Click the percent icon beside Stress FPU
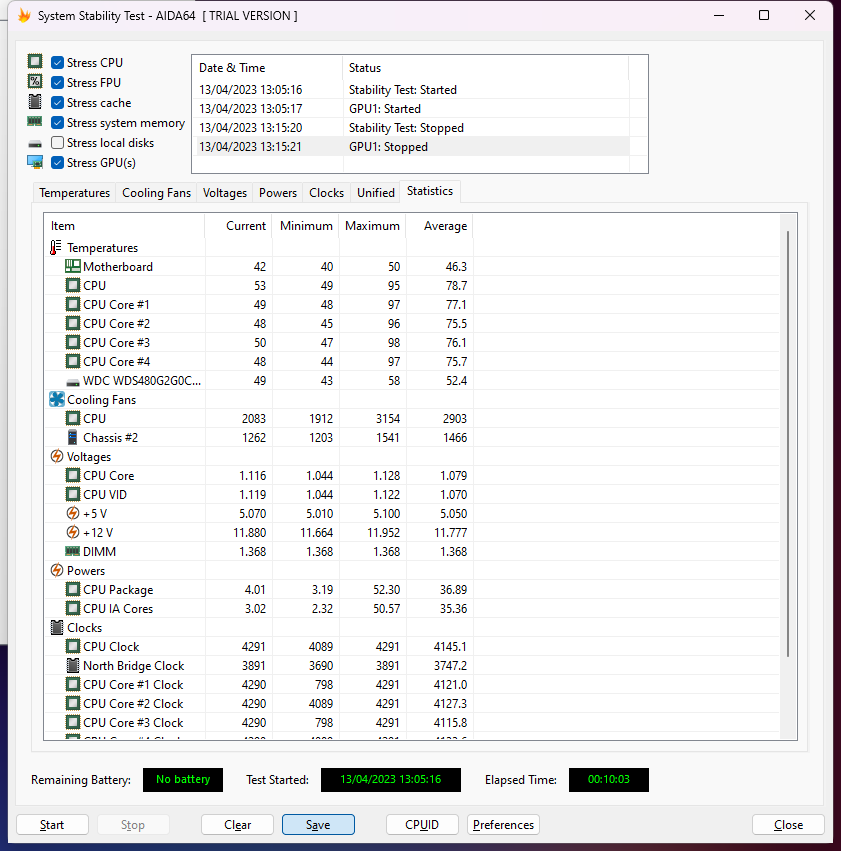841x851 pixels. coord(35,81)
